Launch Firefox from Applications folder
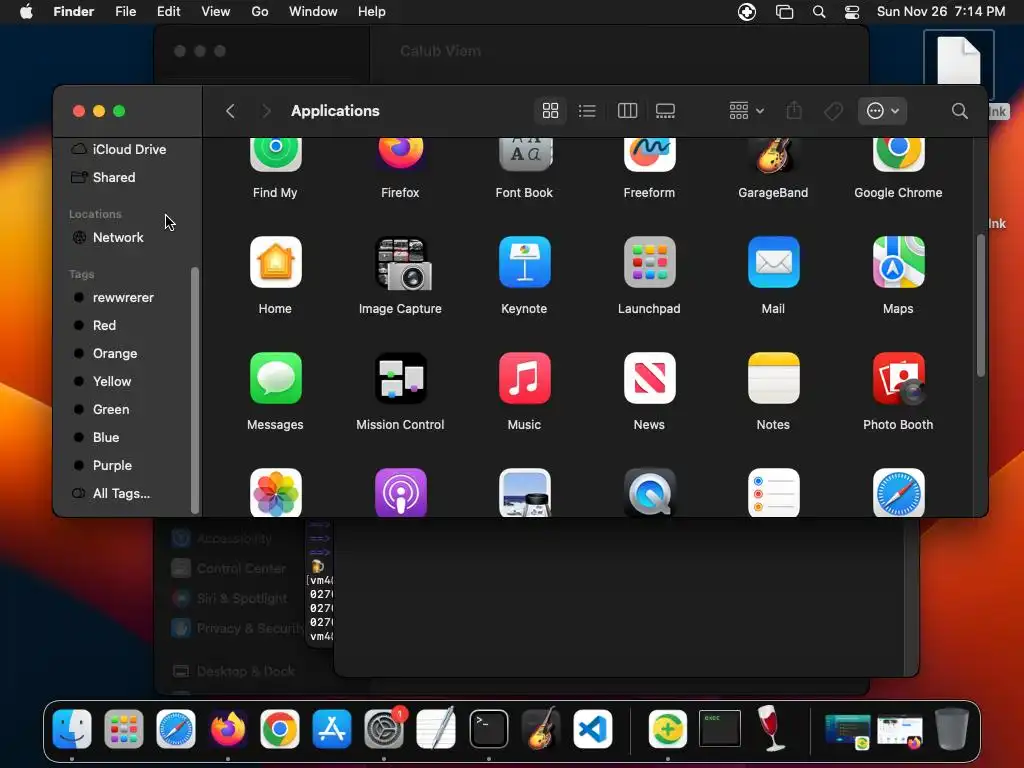The width and height of the screenshot is (1024, 768). coord(400,155)
